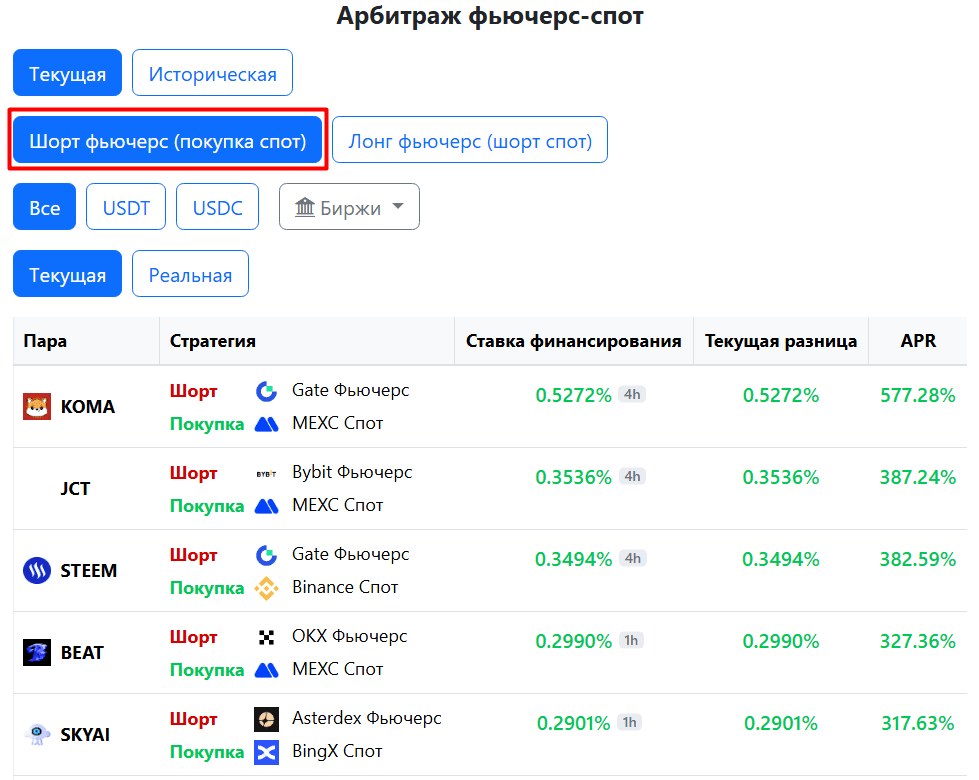Click the 4h interval badge in KOMA row

[x=632, y=394]
